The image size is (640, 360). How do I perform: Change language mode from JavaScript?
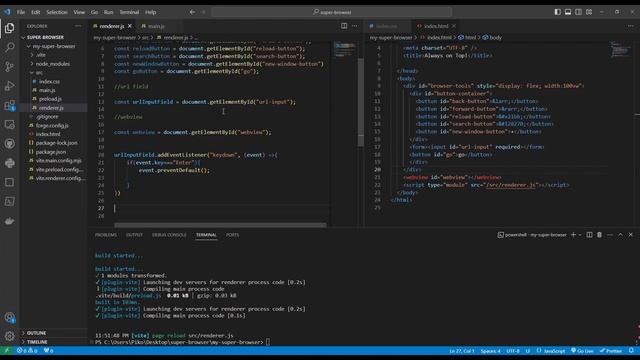554,351
